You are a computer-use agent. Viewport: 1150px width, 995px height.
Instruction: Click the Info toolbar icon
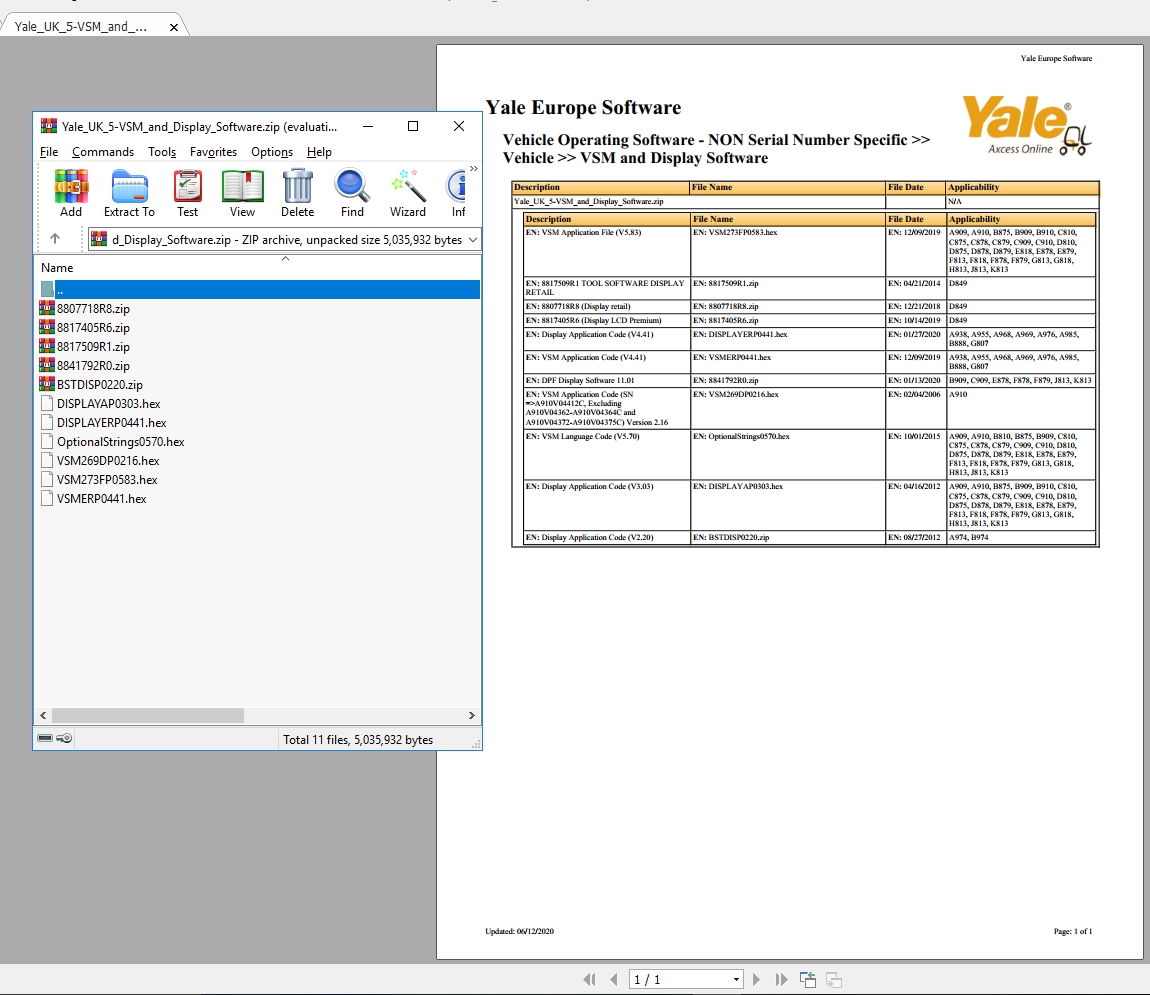[x=458, y=193]
